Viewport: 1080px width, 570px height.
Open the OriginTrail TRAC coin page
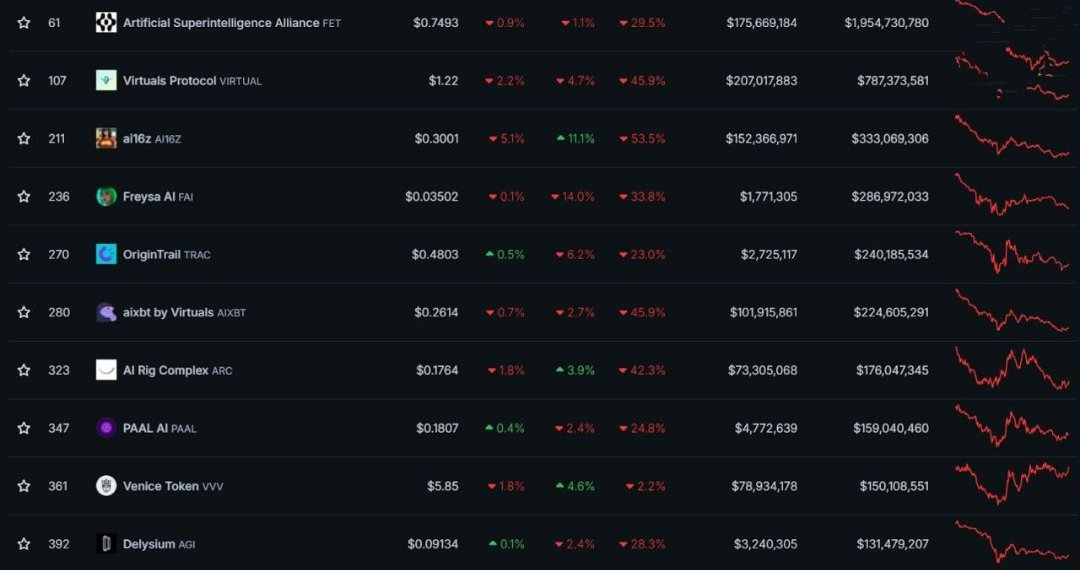pyautogui.click(x=167, y=255)
